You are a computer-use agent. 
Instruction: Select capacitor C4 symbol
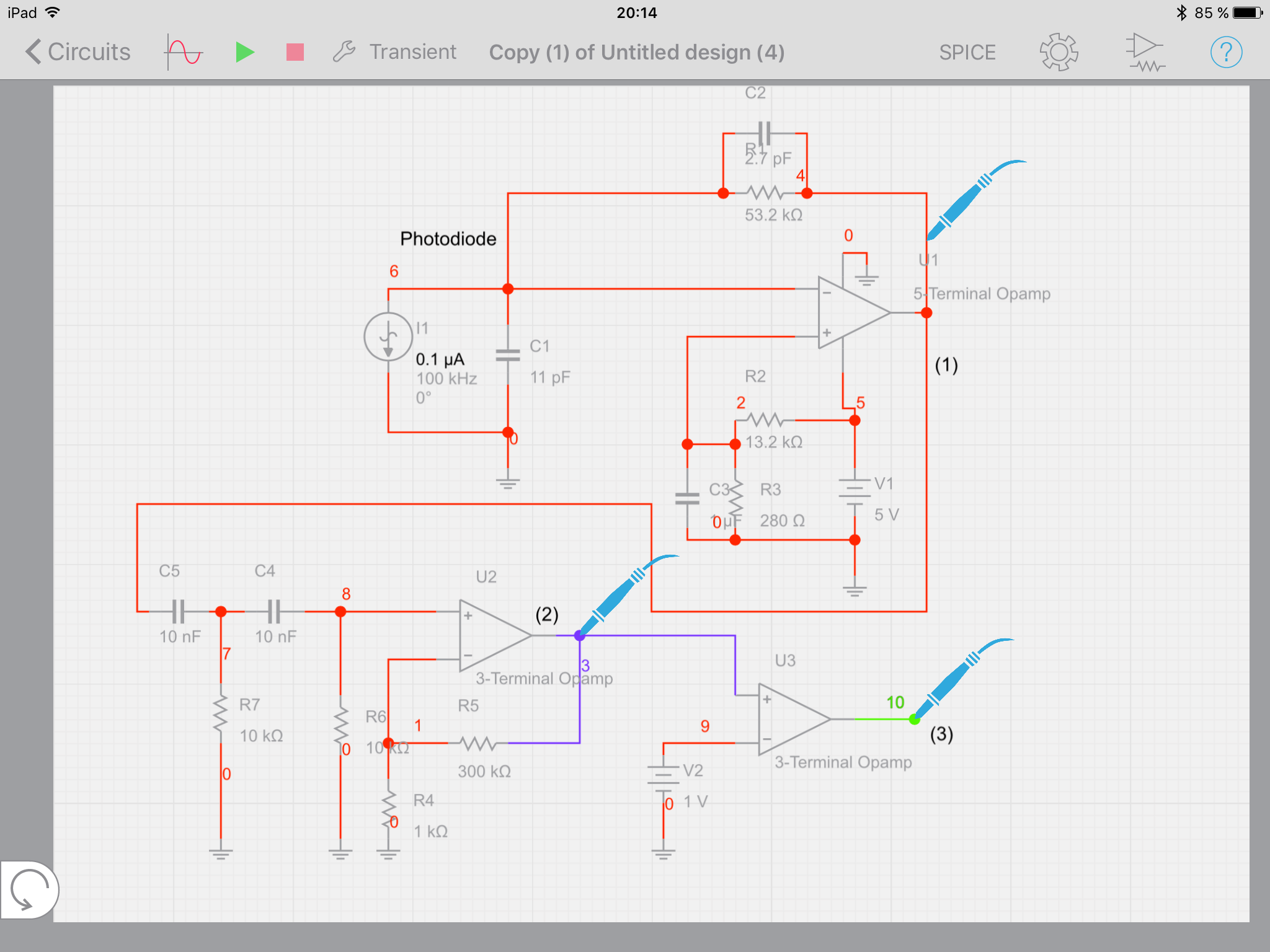pos(274,611)
